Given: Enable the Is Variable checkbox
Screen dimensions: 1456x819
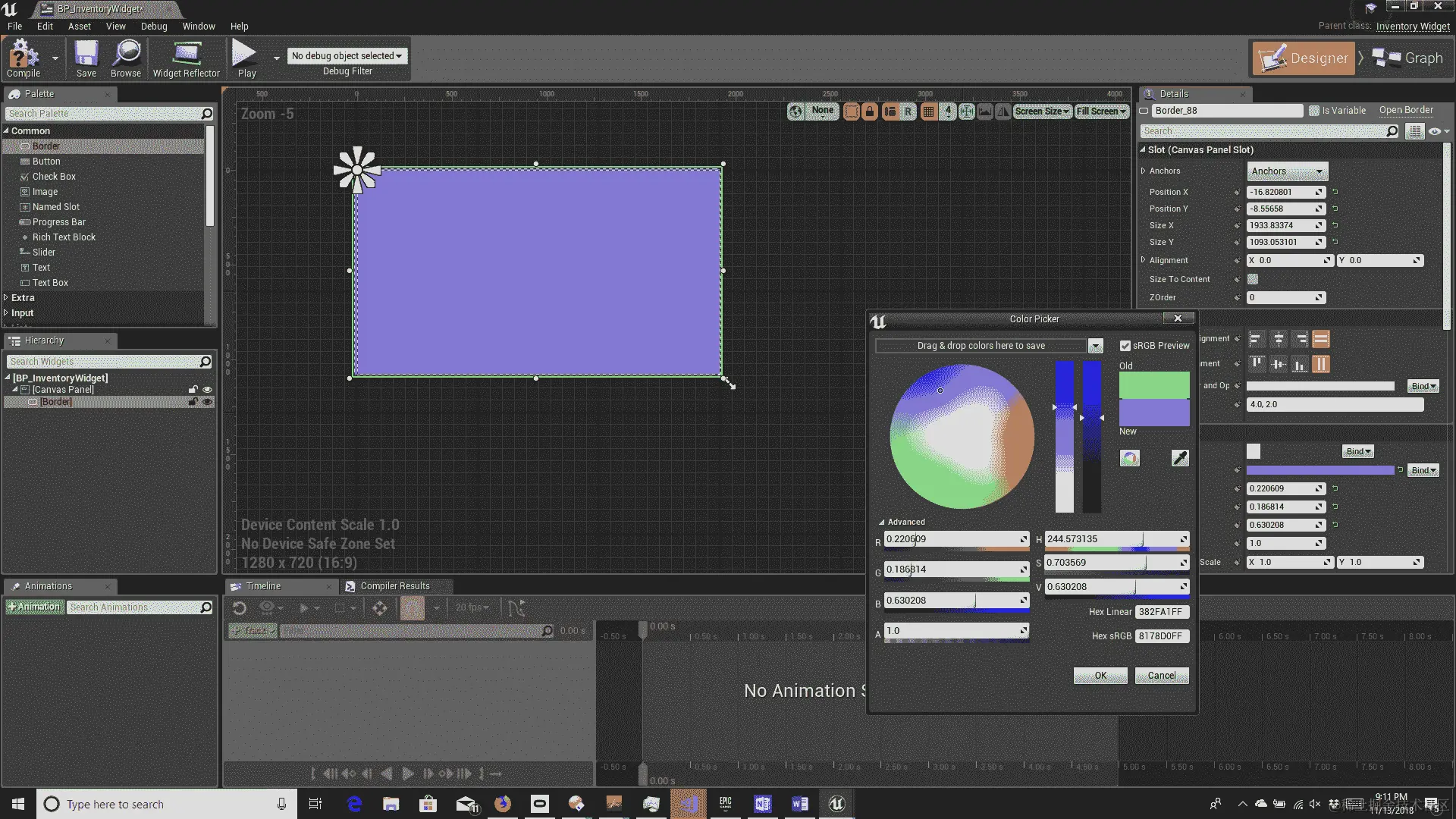Looking at the screenshot, I should [x=1314, y=111].
